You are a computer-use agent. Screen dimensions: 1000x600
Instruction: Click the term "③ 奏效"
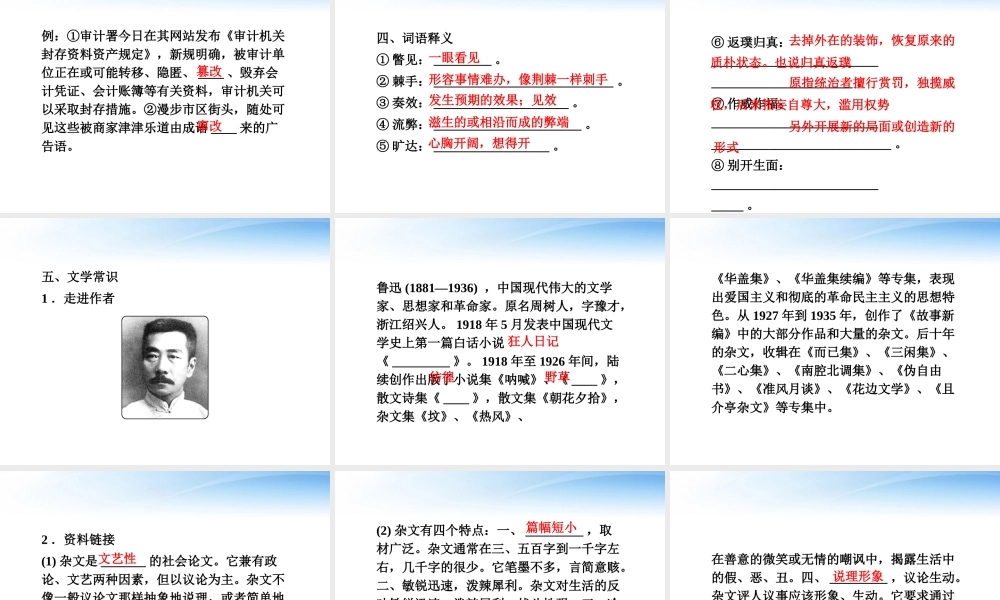399,103
